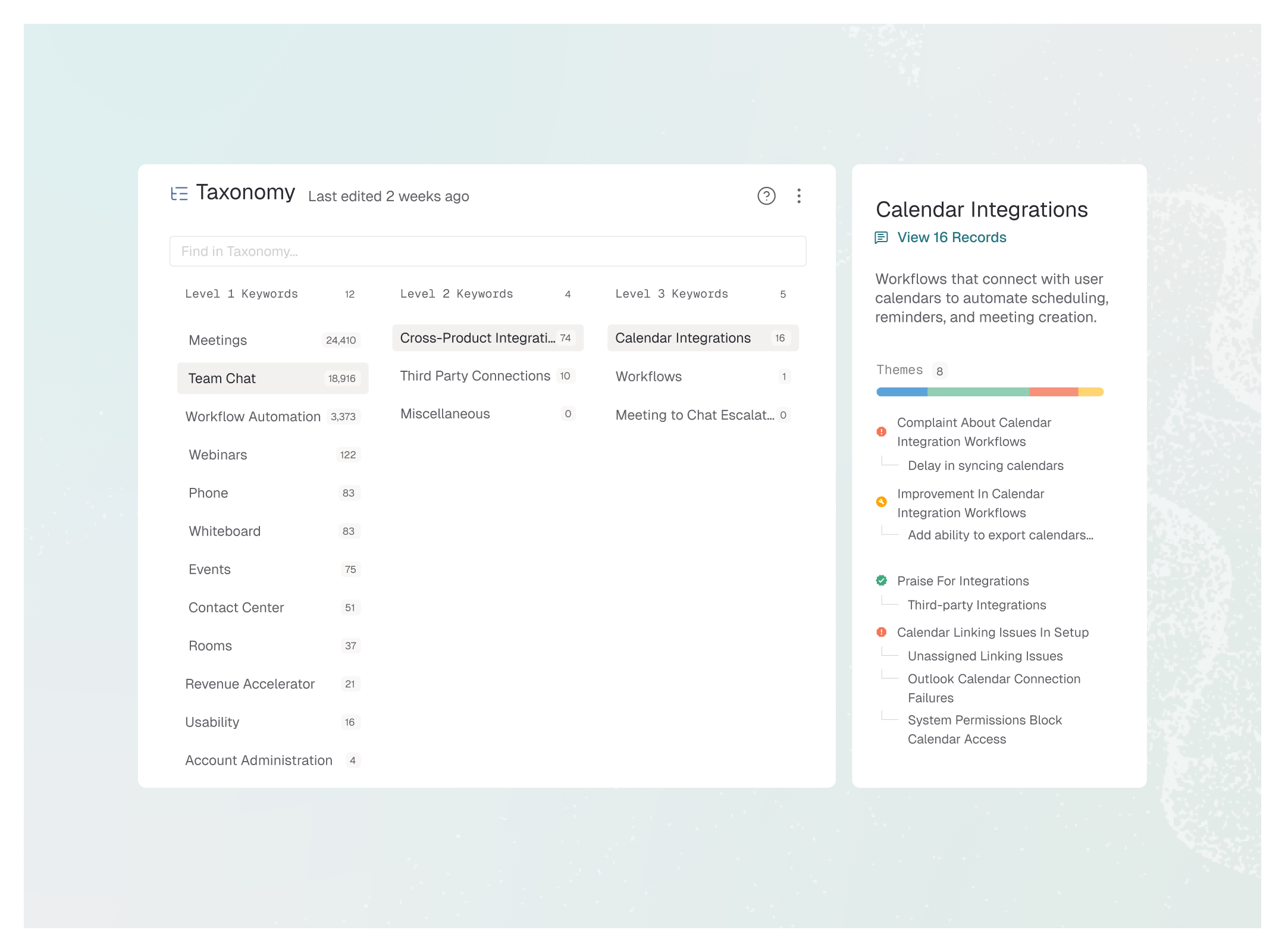The width and height of the screenshot is (1285, 952).
Task: Click the help question mark icon
Action: click(x=766, y=196)
